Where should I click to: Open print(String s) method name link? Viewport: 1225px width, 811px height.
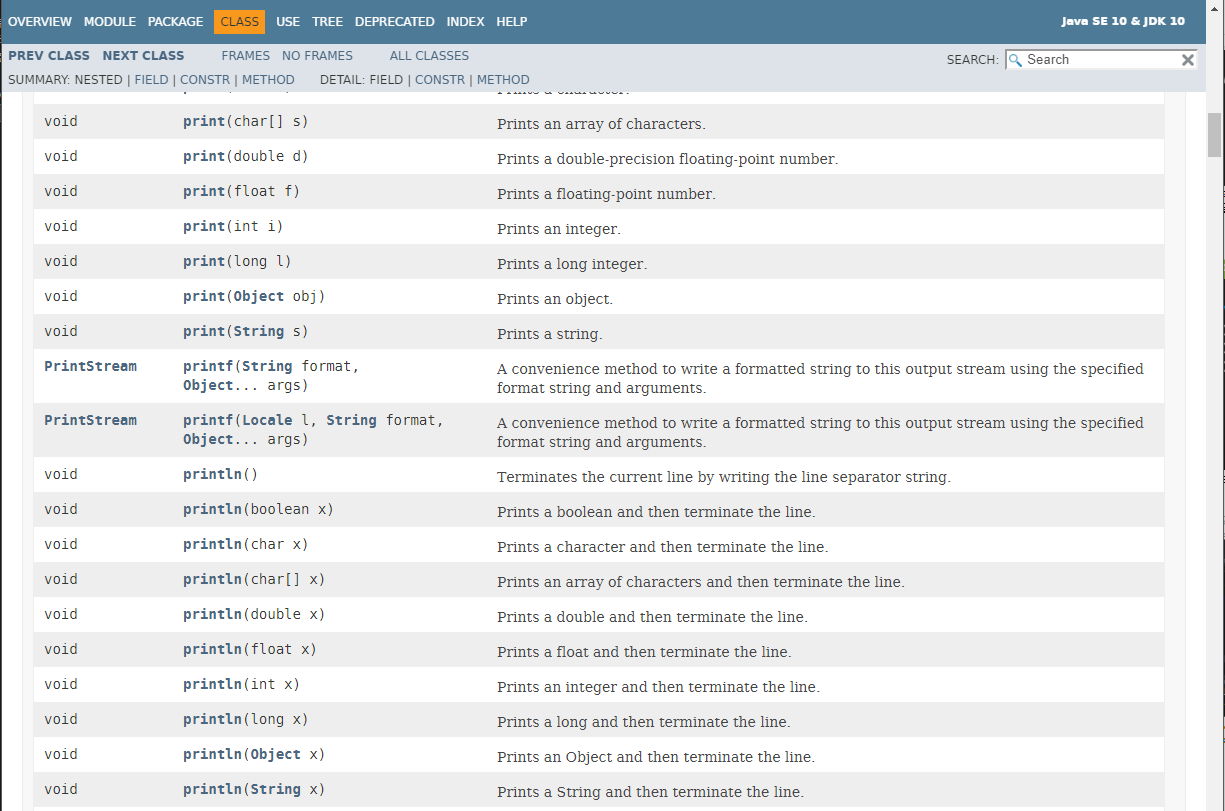click(x=204, y=332)
